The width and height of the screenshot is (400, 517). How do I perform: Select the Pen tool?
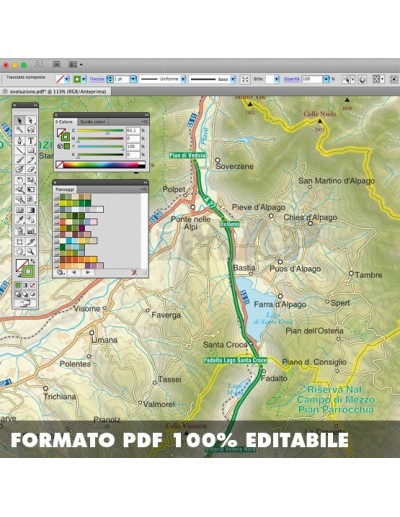click(x=20, y=140)
